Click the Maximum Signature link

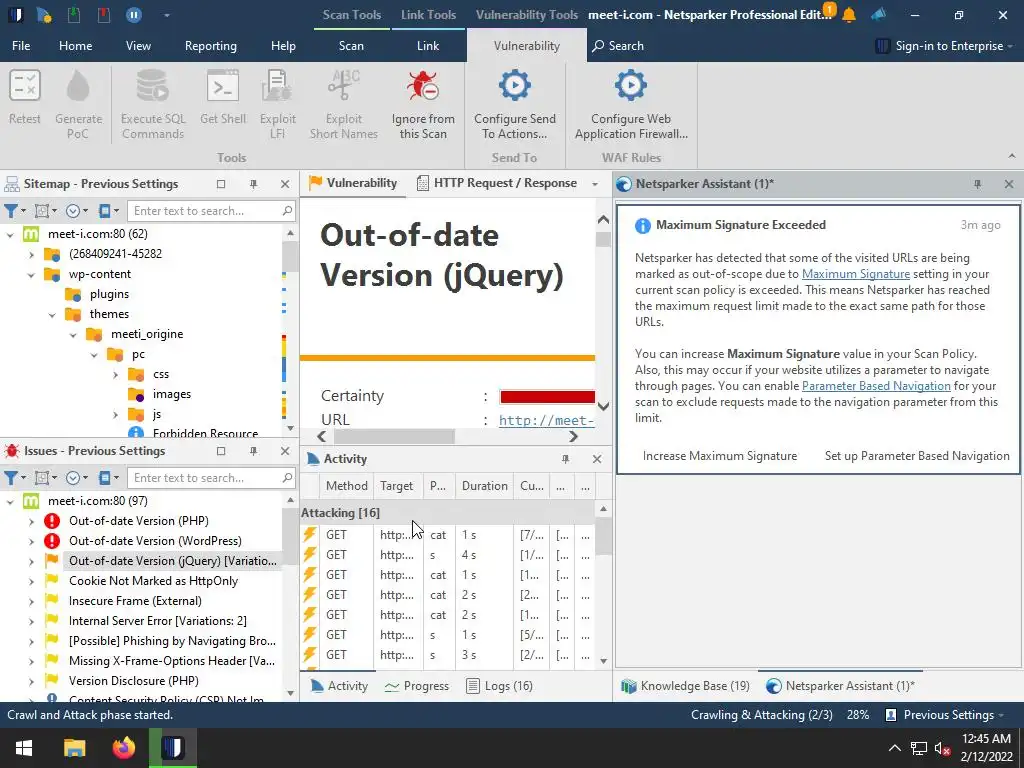[x=856, y=274]
